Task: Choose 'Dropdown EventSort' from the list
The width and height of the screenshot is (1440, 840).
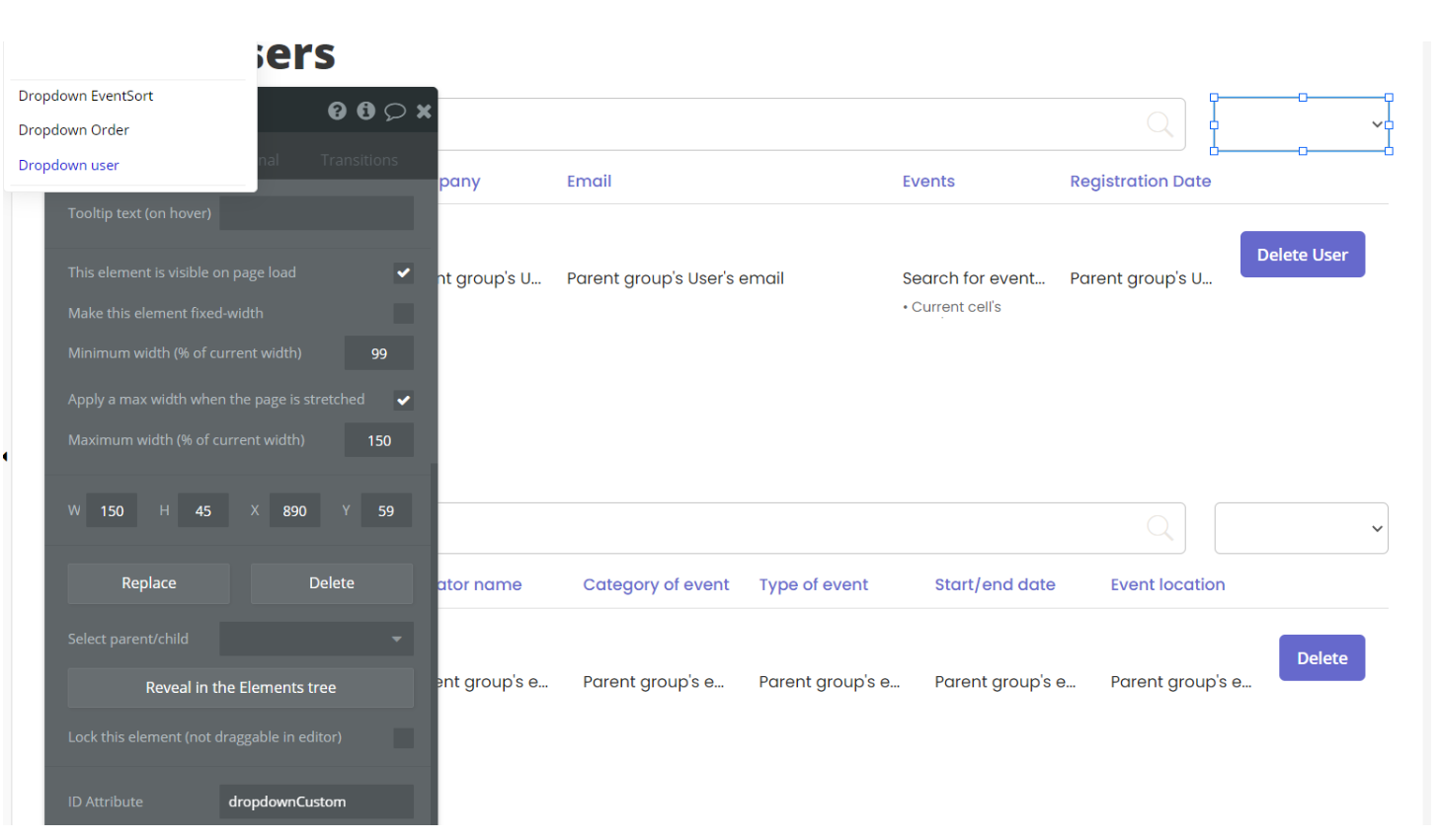Action: click(x=86, y=96)
